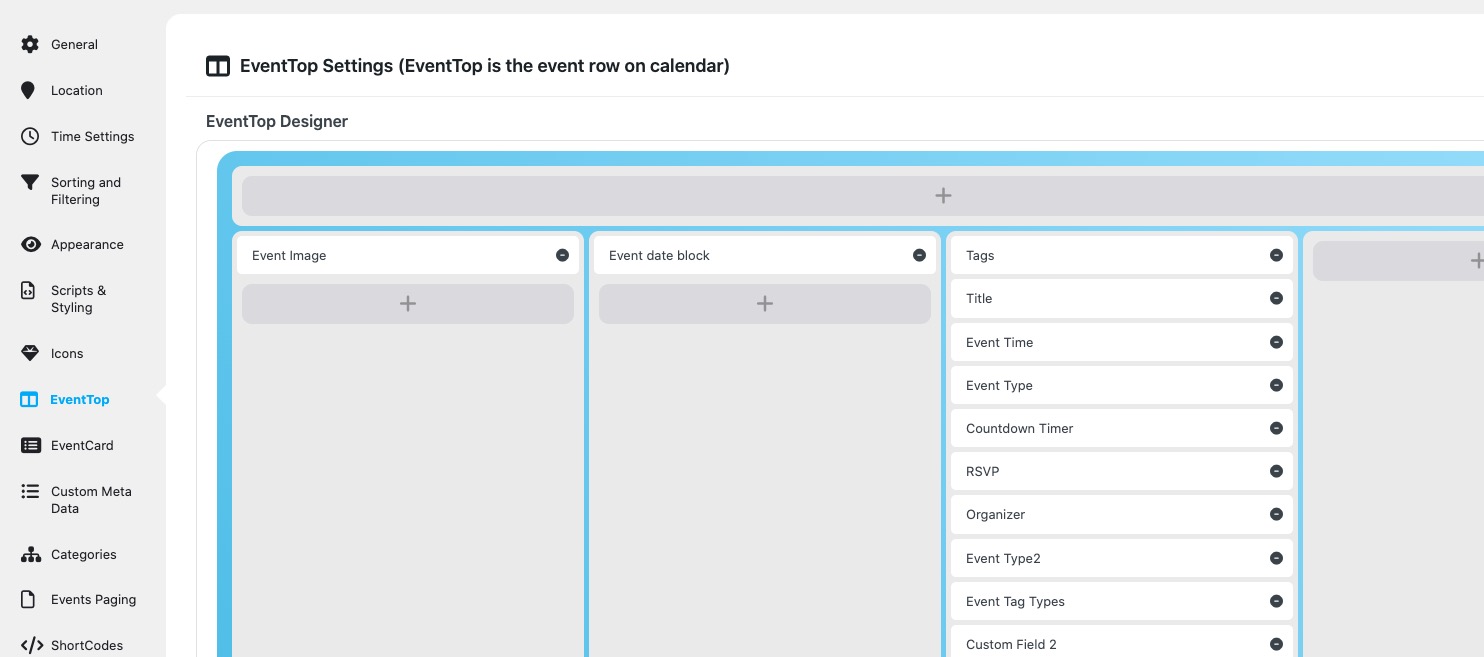
Task: Remove the RSVP field from EventTop
Action: point(1276,471)
